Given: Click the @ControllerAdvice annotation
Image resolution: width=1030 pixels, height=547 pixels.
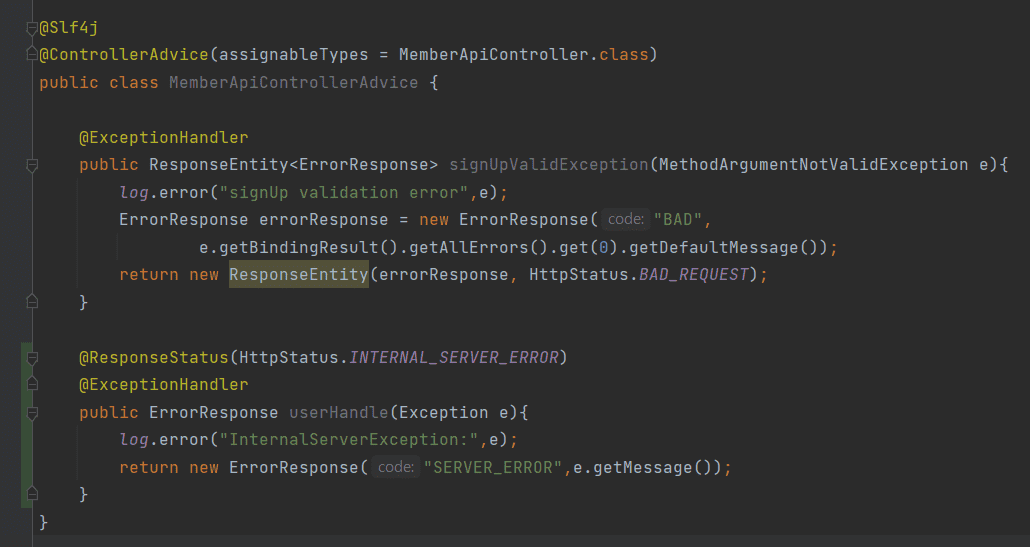Looking at the screenshot, I should (x=124, y=55).
